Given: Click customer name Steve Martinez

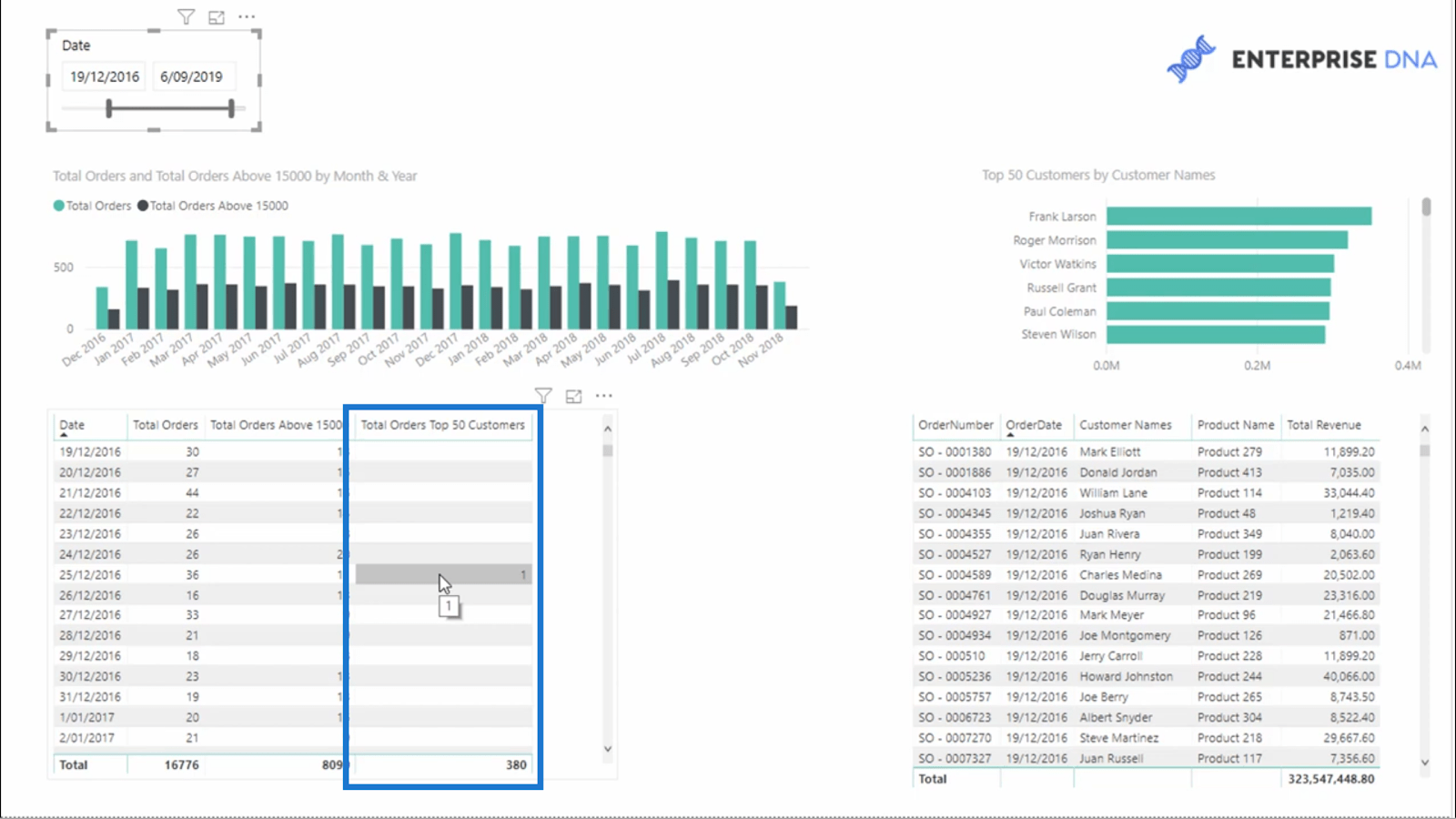Looking at the screenshot, I should pyautogui.click(x=1119, y=738).
